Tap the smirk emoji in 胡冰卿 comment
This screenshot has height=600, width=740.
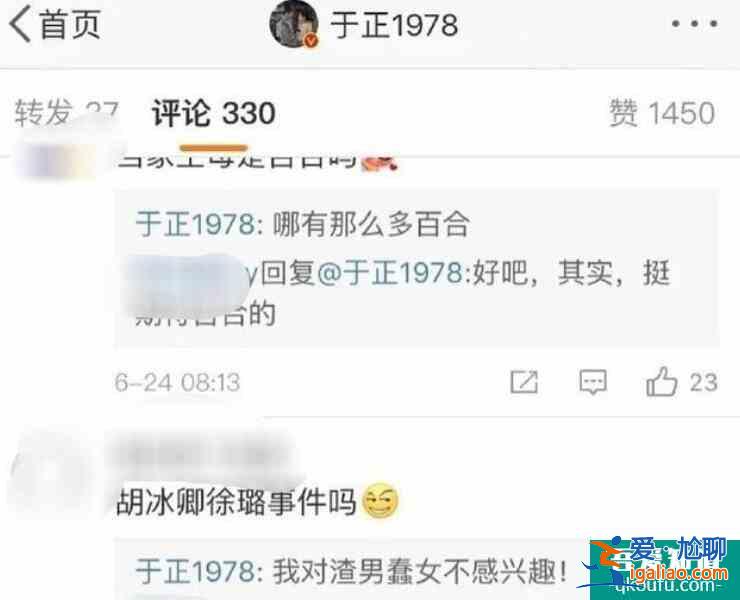coord(380,501)
